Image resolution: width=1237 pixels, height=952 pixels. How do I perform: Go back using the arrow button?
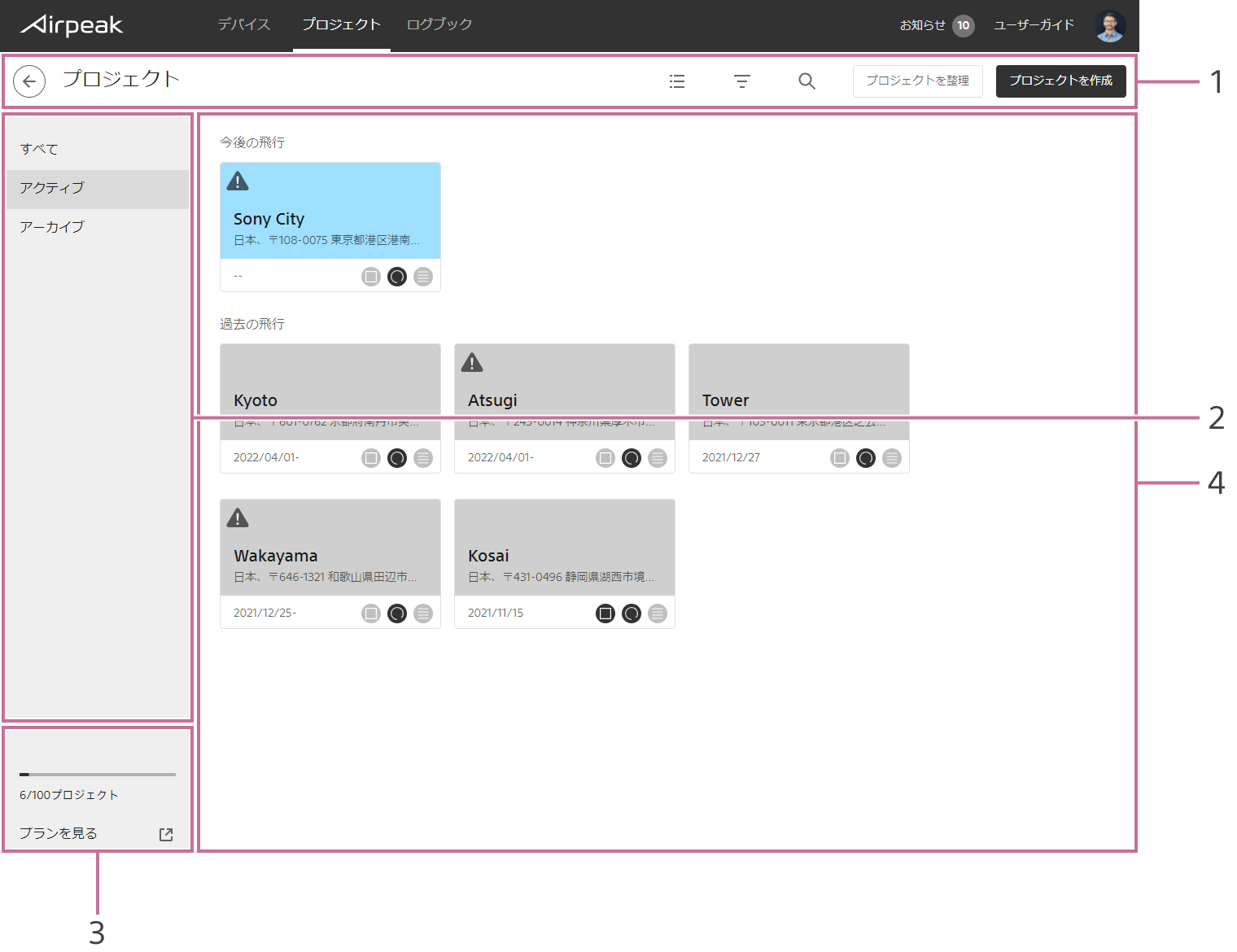29,81
